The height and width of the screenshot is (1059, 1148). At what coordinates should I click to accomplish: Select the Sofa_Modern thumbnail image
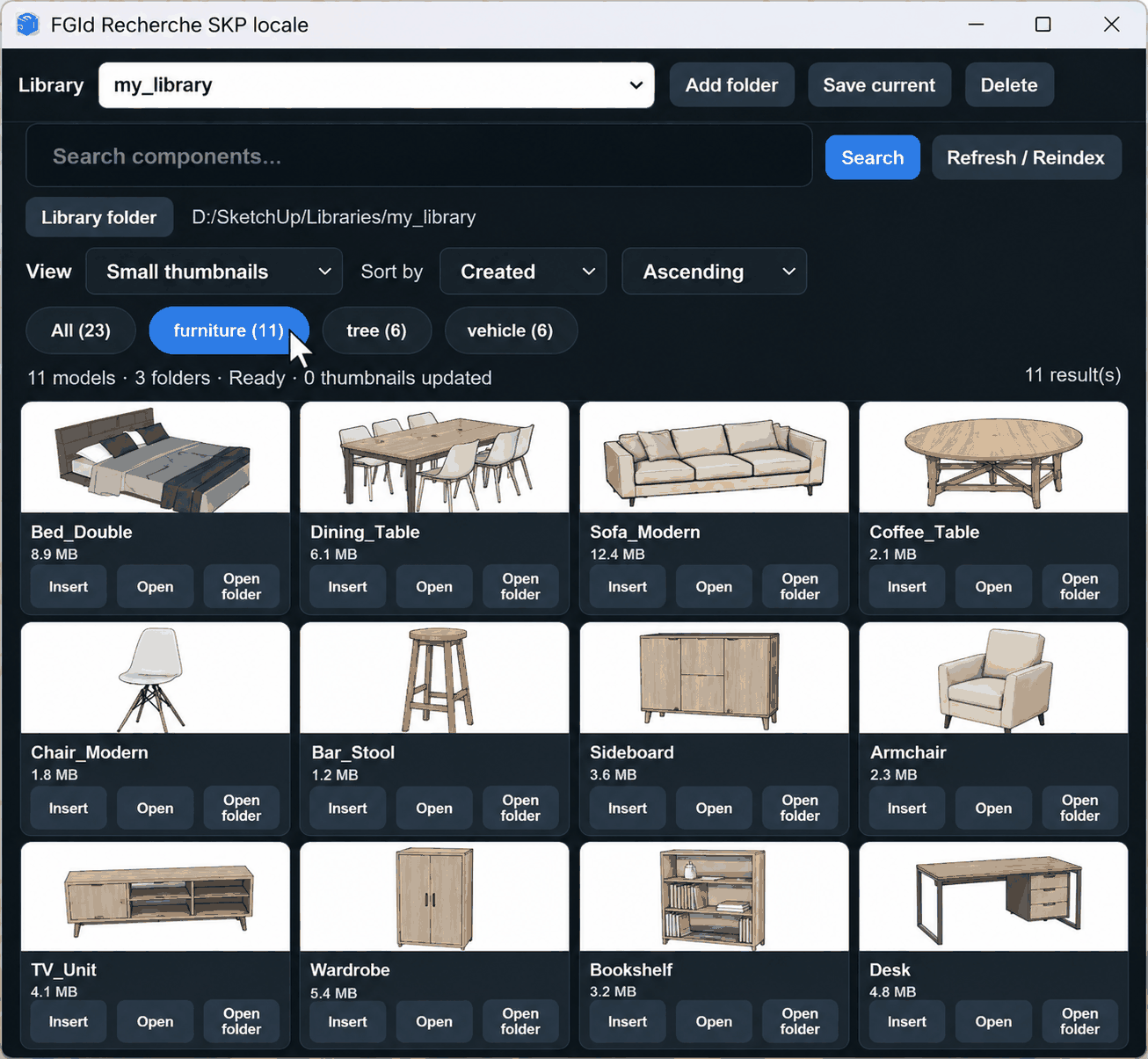point(714,458)
